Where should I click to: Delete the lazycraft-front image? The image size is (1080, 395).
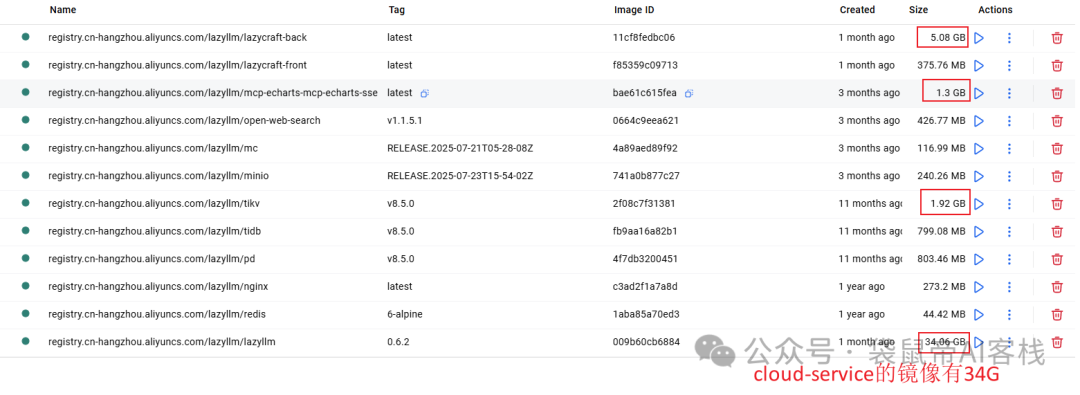(1057, 65)
